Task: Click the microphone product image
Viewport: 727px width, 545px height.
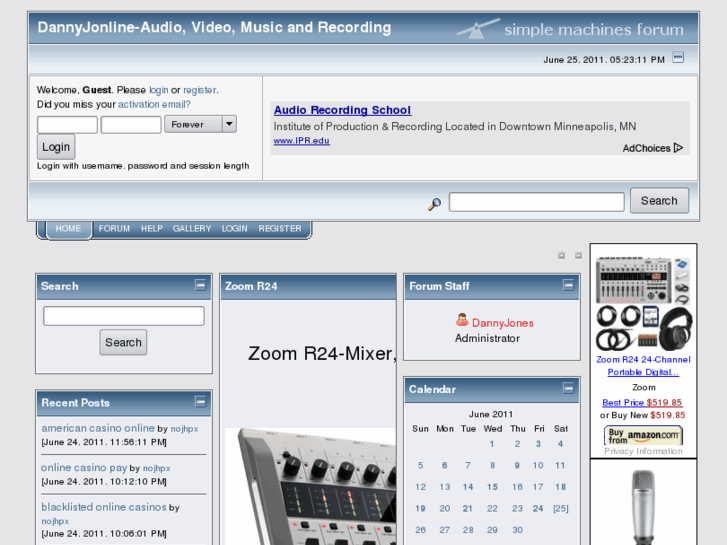Action: coord(644,507)
